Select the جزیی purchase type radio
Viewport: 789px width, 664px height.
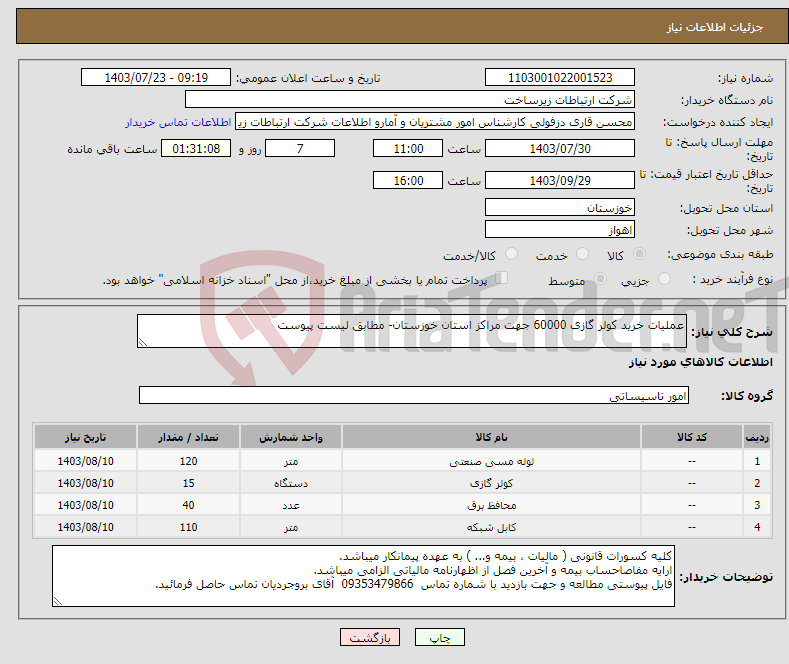pyautogui.click(x=664, y=279)
